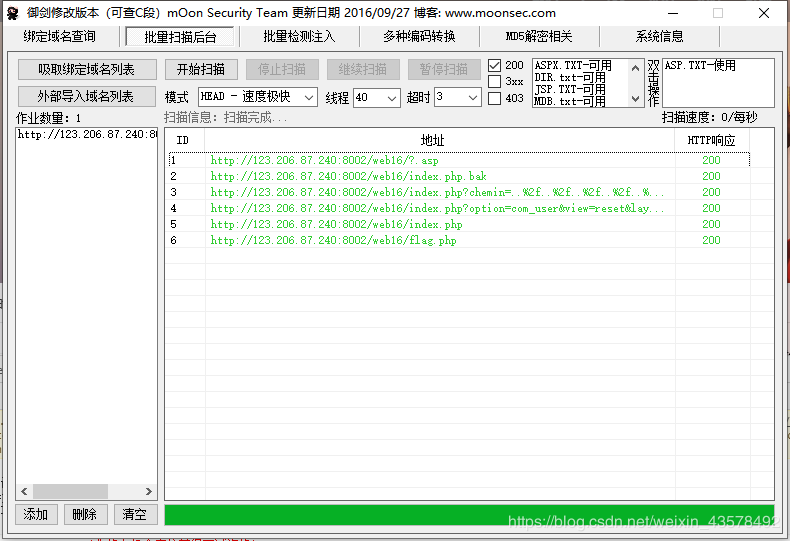Screen dimensions: 790x541
Task: Select ASP.TXT-使用 in active dictionary list
Action: pyautogui.click(x=700, y=65)
